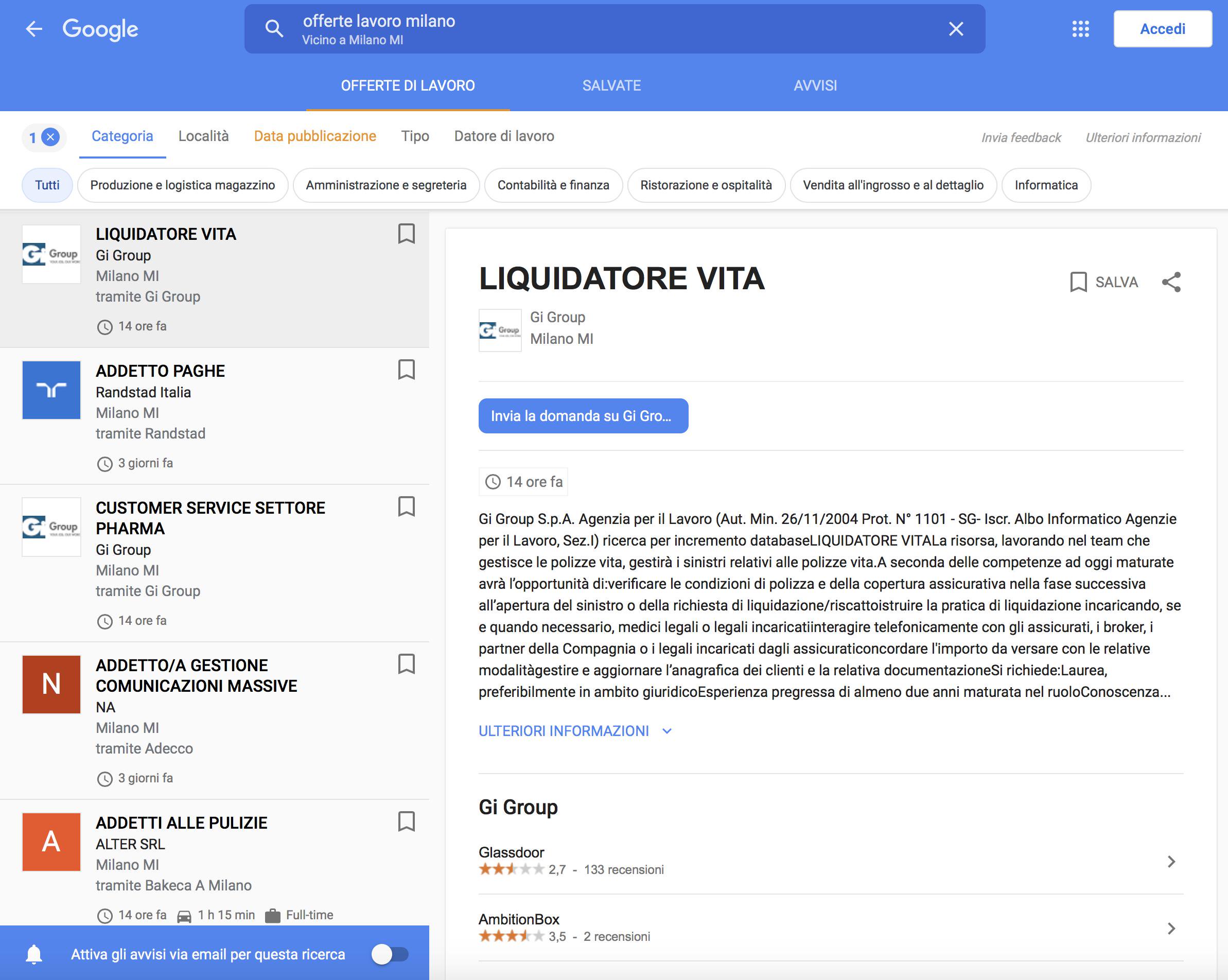1228x980 pixels.
Task: Open AmbitionBox reviews chevron
Action: coord(1171,929)
